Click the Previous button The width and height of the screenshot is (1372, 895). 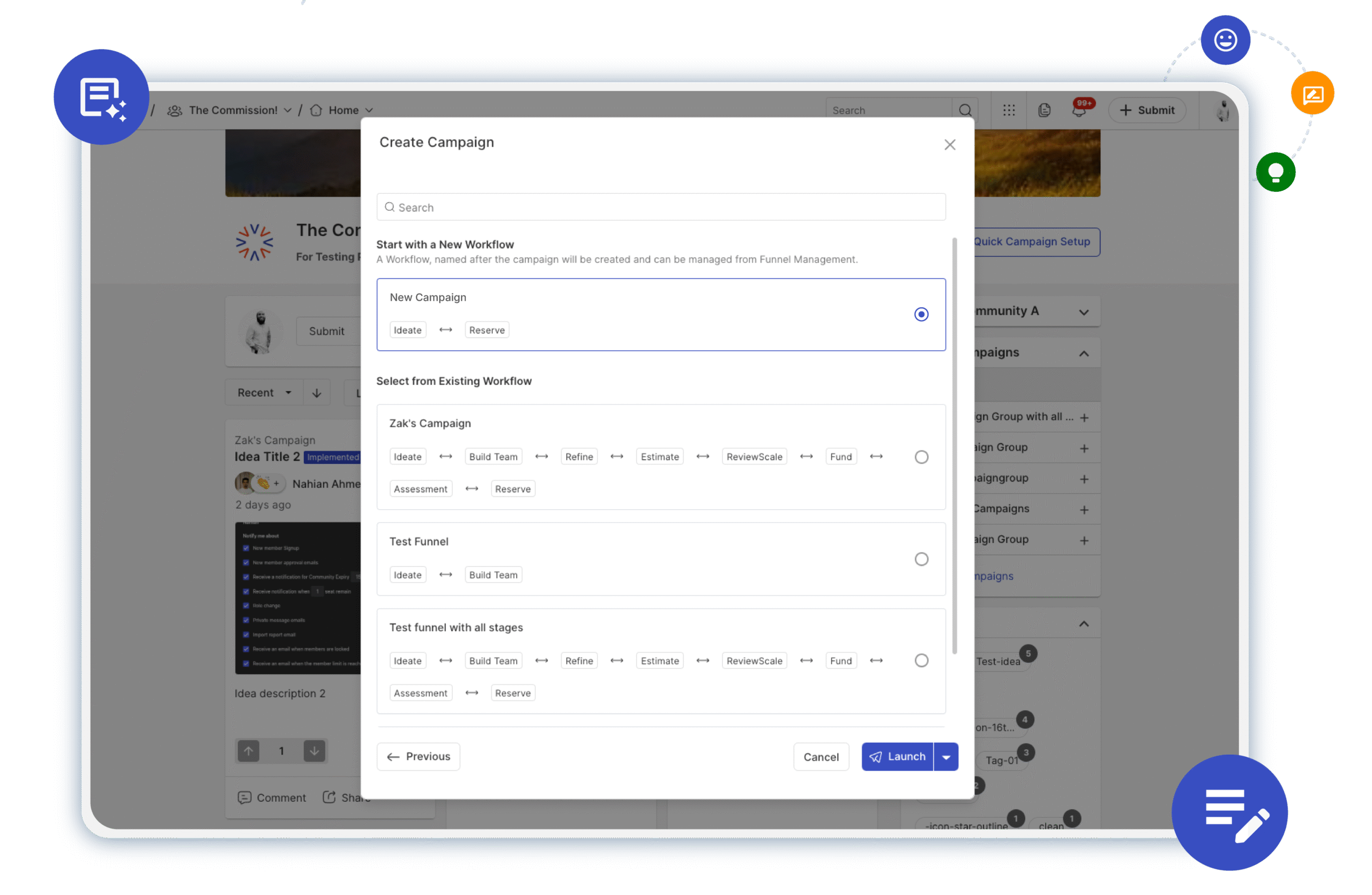click(419, 757)
